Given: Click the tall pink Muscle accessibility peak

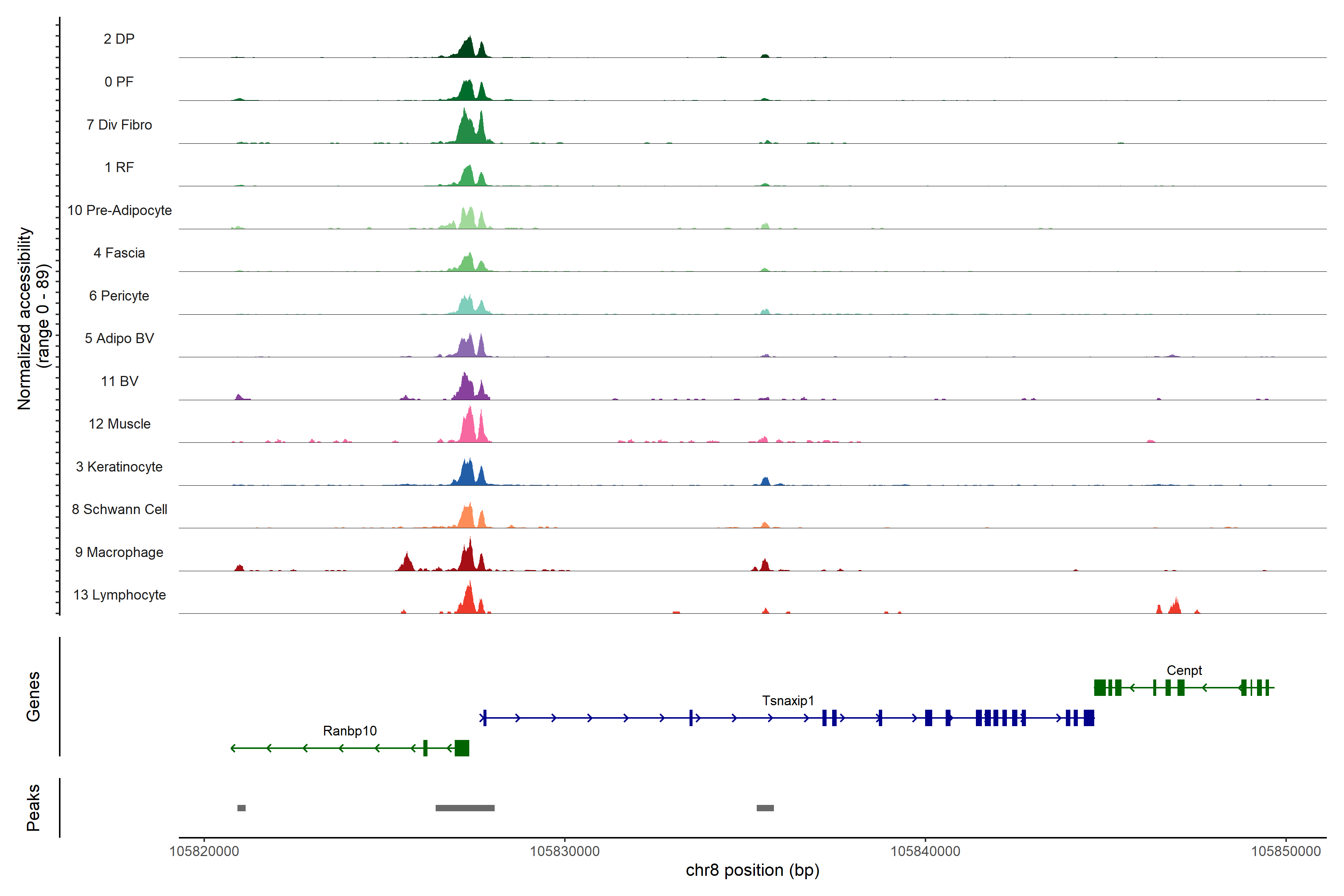Looking at the screenshot, I should 469,426.
